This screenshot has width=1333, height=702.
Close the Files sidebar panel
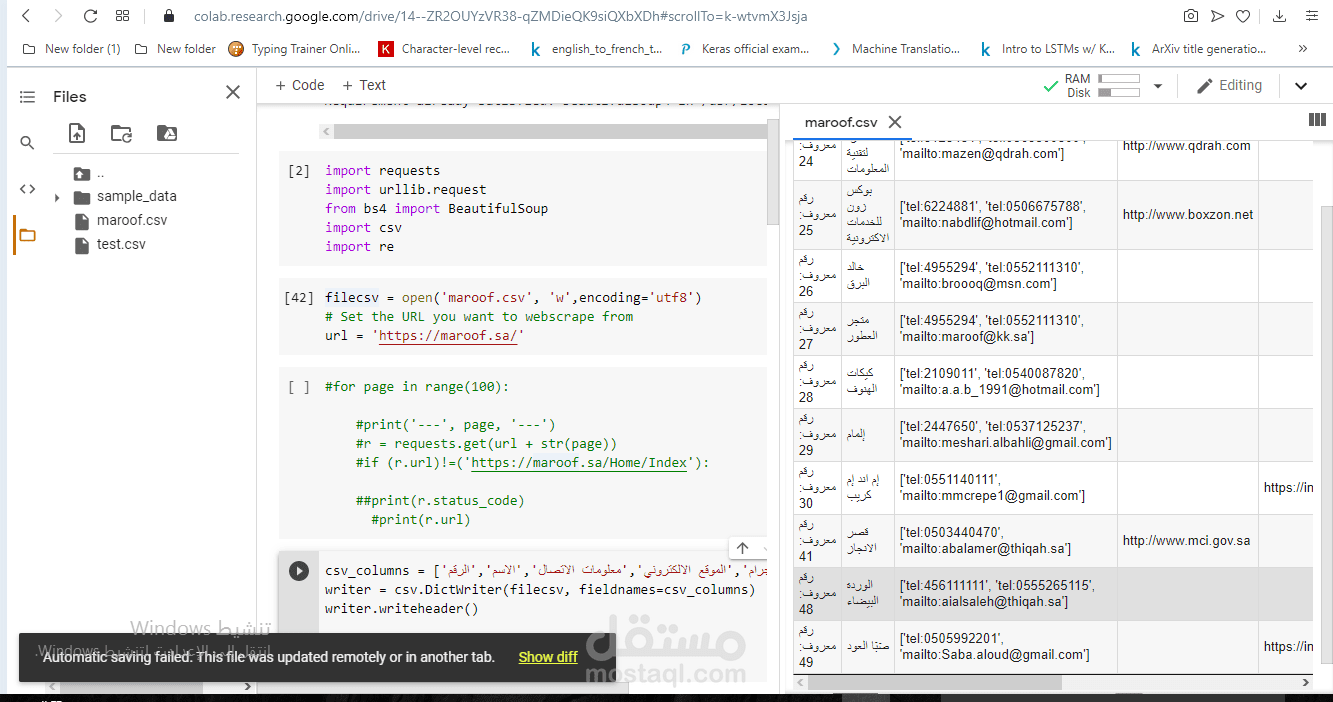[x=233, y=92]
